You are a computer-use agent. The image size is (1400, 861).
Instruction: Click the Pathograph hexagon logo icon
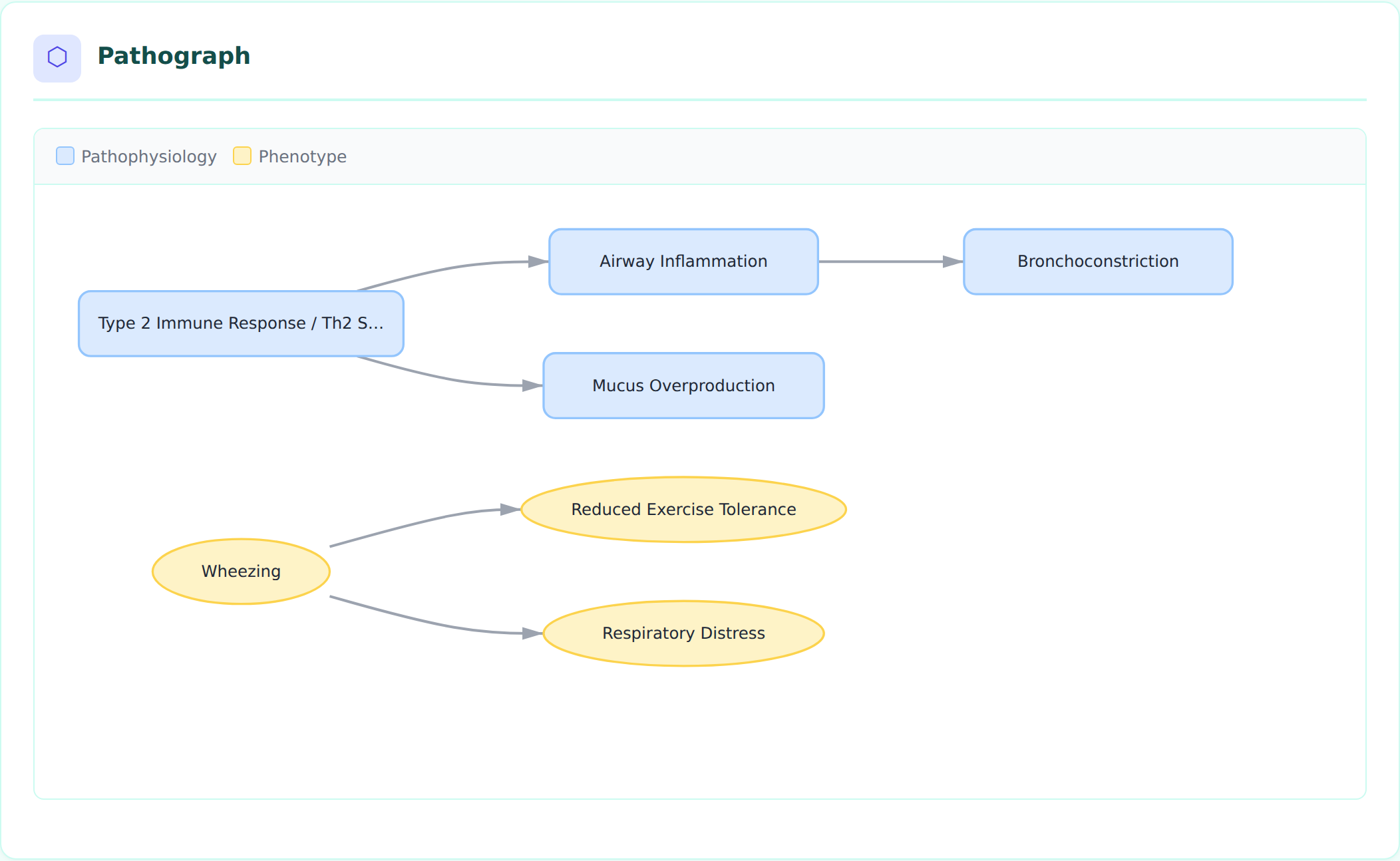click(x=57, y=58)
